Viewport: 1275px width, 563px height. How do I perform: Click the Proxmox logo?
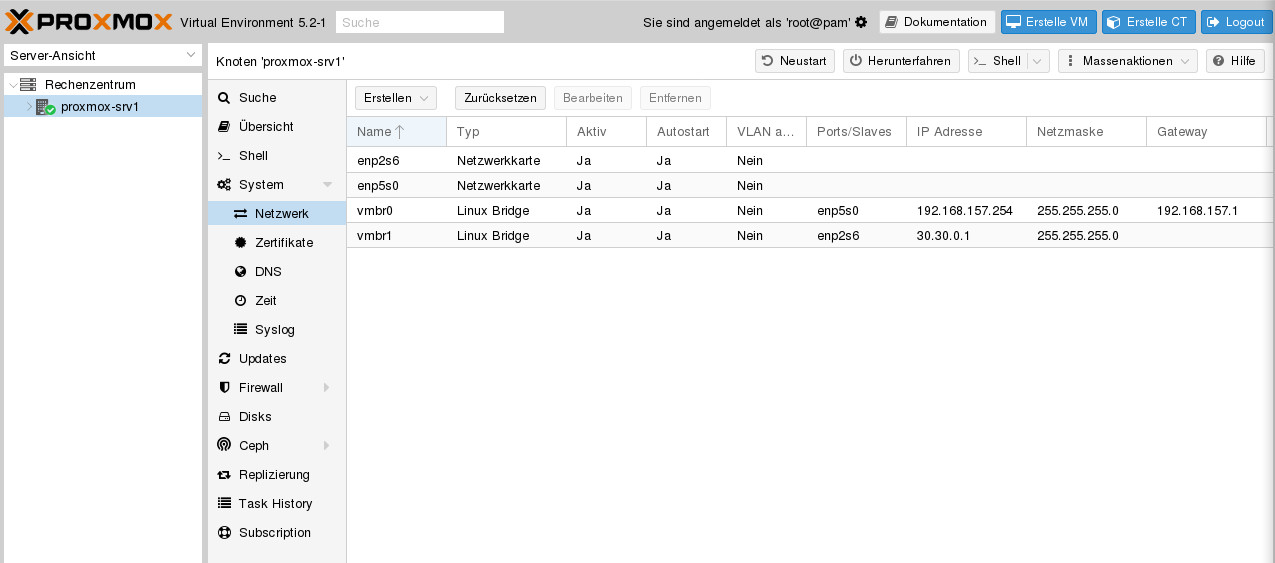(x=87, y=22)
